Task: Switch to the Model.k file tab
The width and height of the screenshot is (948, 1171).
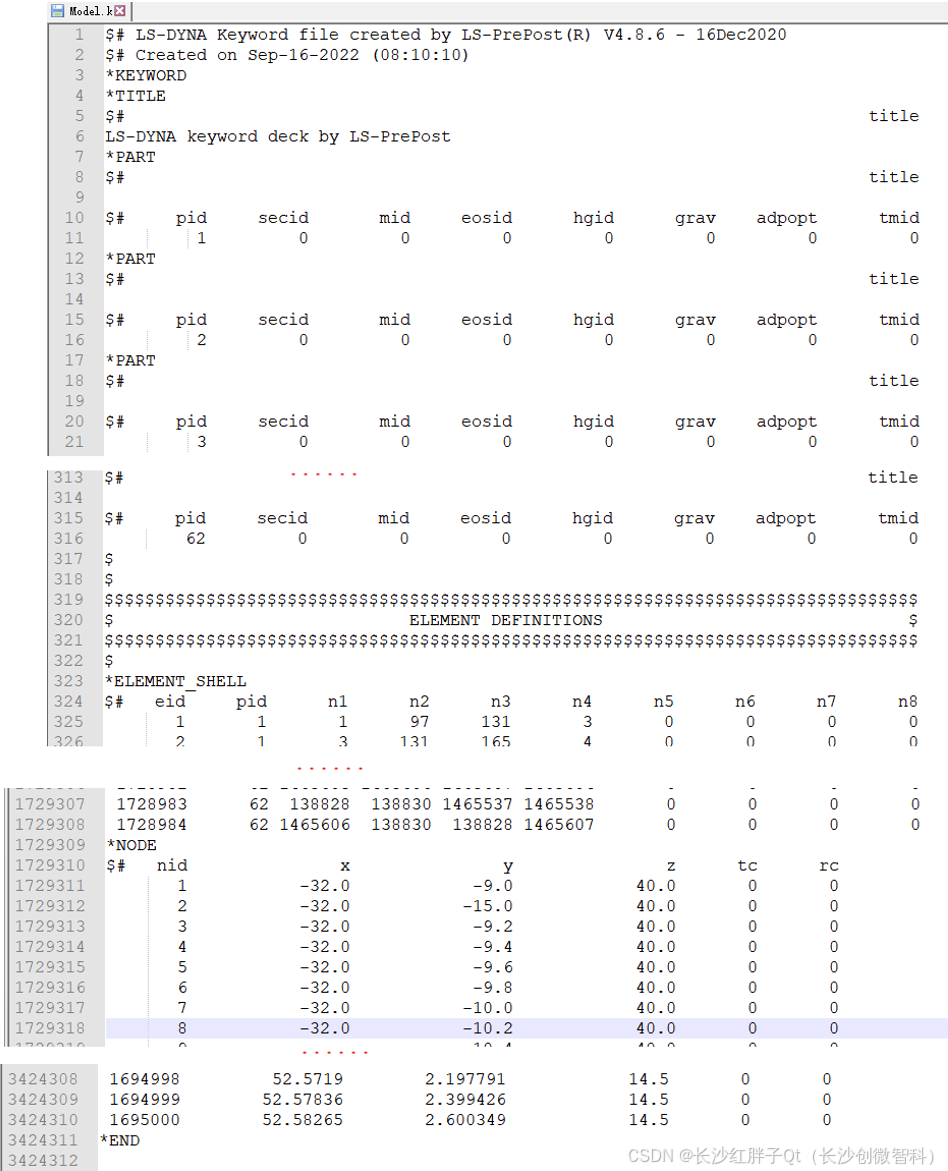Action: tap(90, 11)
